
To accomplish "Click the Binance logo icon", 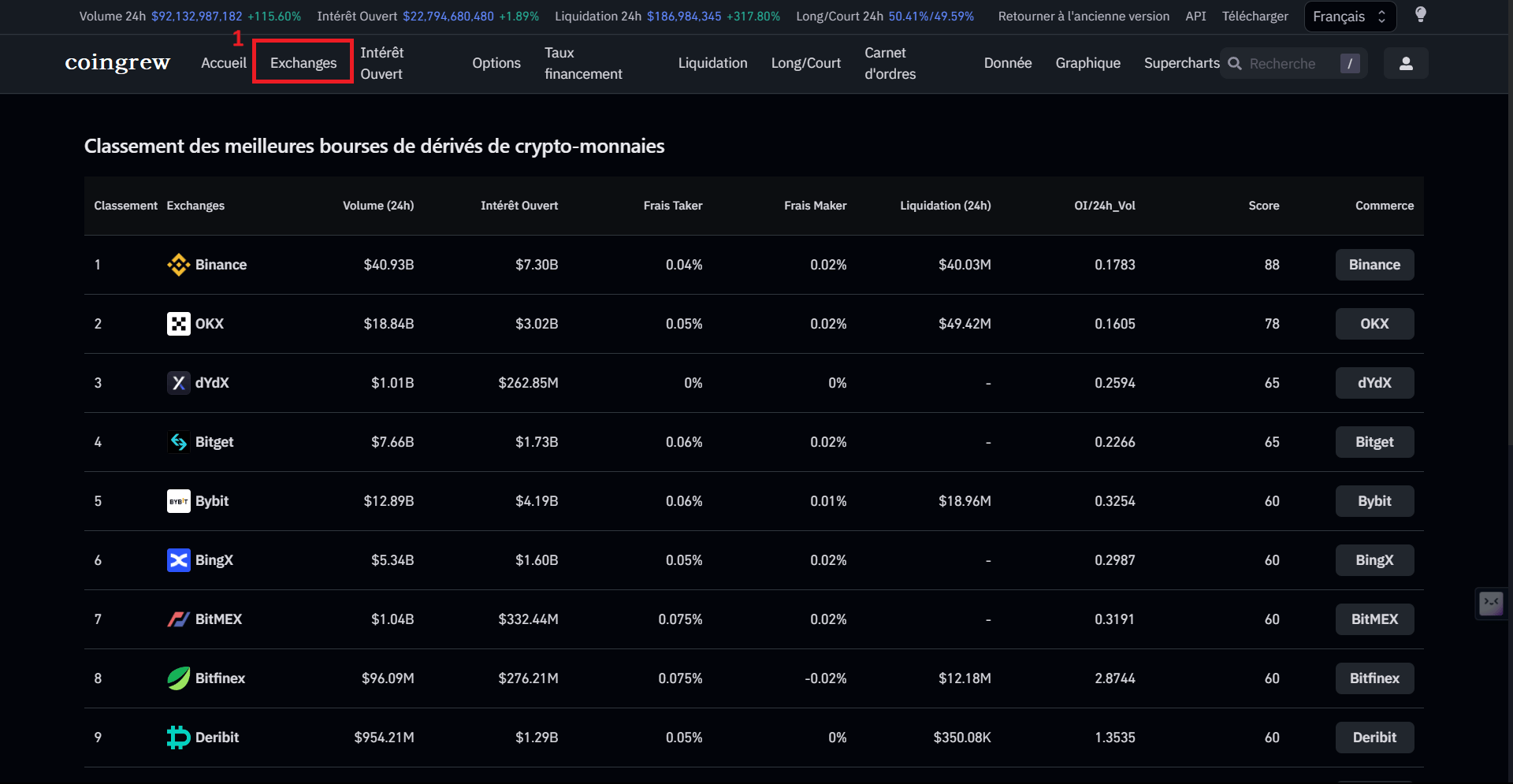I will [178, 265].
